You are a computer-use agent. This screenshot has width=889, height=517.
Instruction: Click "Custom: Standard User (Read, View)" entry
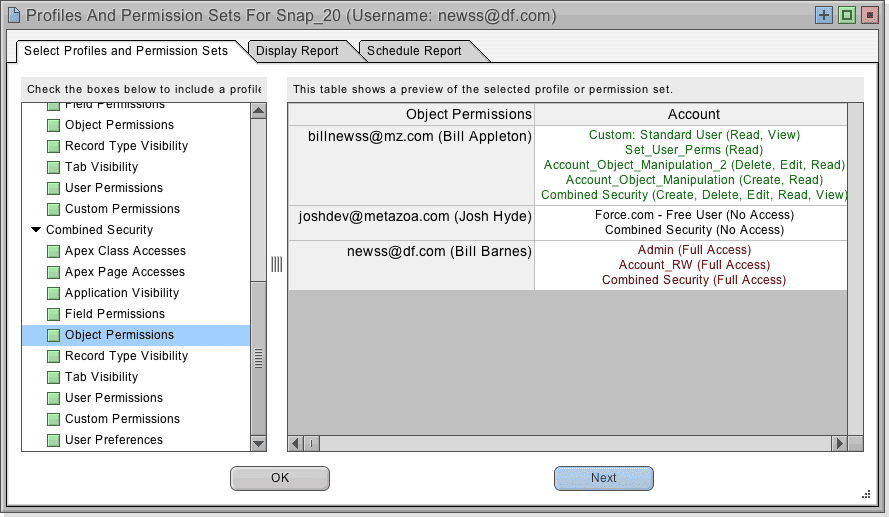tap(694, 135)
